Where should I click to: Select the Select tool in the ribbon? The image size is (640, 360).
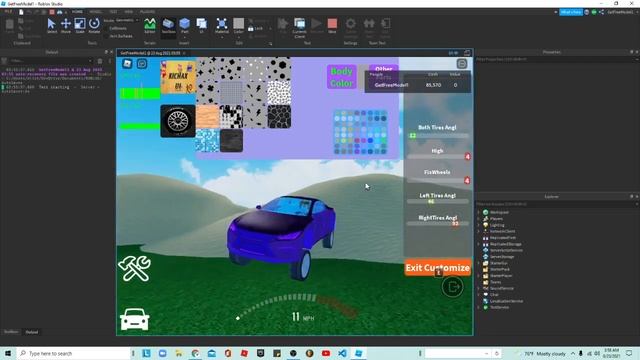52,25
